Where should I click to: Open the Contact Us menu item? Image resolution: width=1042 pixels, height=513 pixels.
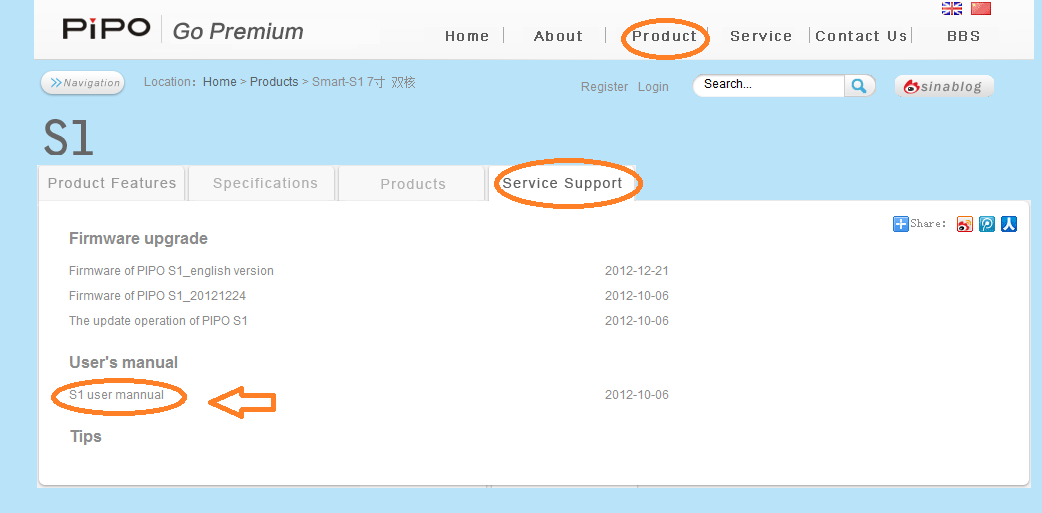click(861, 36)
